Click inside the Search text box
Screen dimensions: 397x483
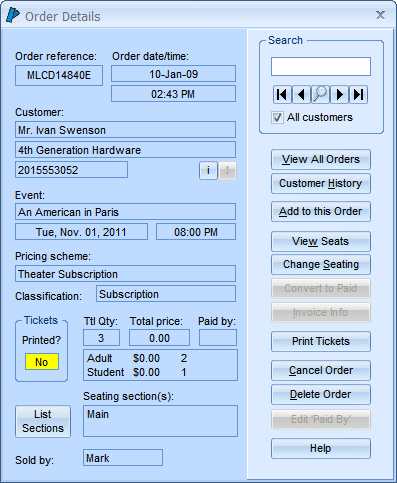click(x=321, y=66)
